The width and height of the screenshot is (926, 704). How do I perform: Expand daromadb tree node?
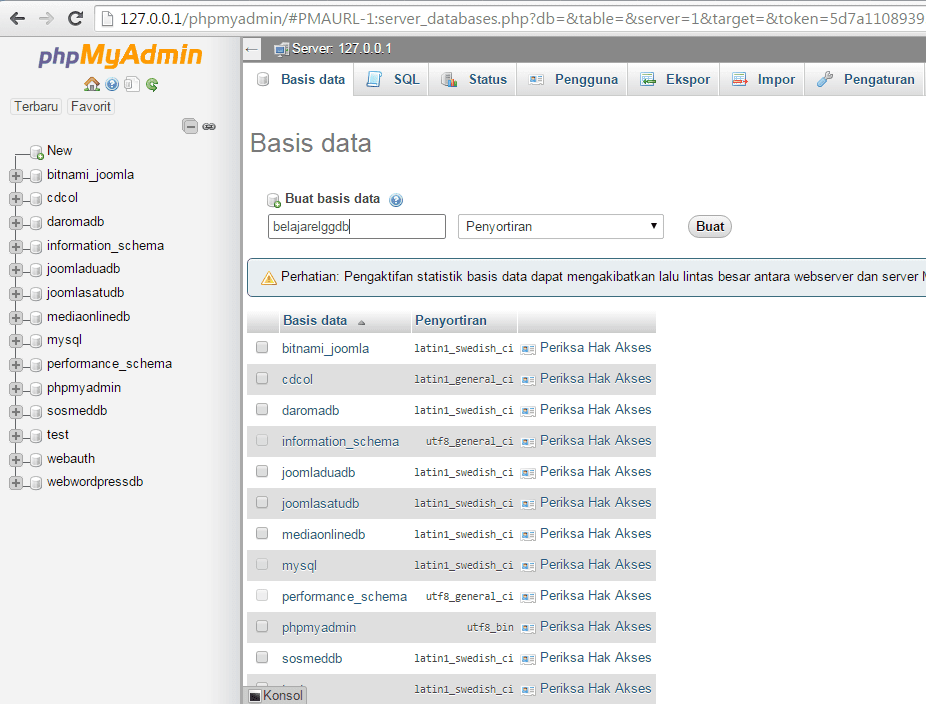(16, 223)
